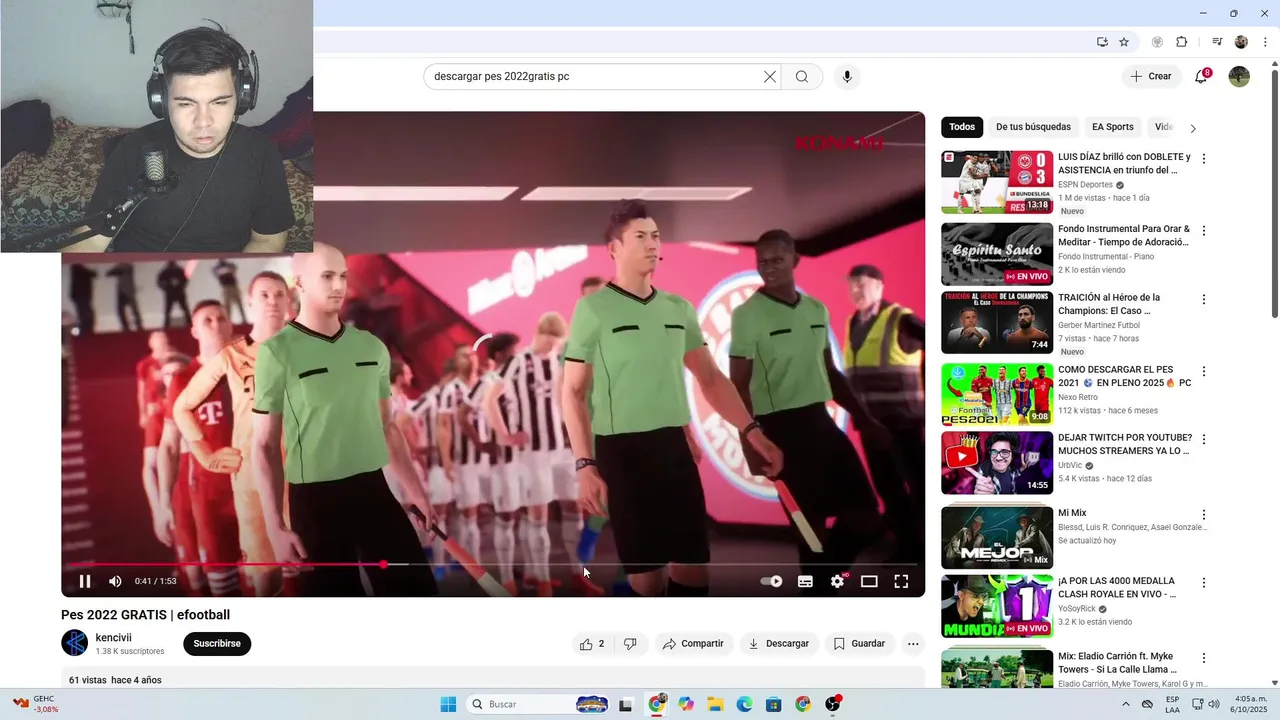This screenshot has height=720, width=1280.
Task: Open Chrome's media control icon
Action: pos(1217,42)
